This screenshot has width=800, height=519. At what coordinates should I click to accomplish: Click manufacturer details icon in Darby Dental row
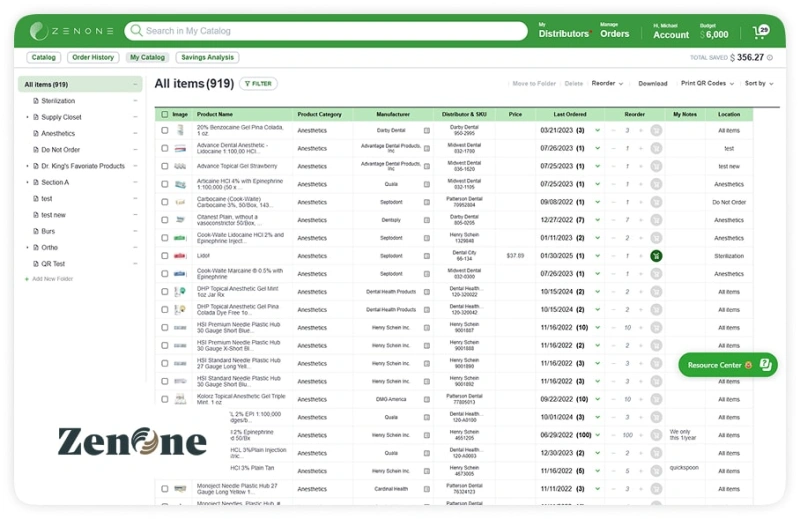coord(427,130)
